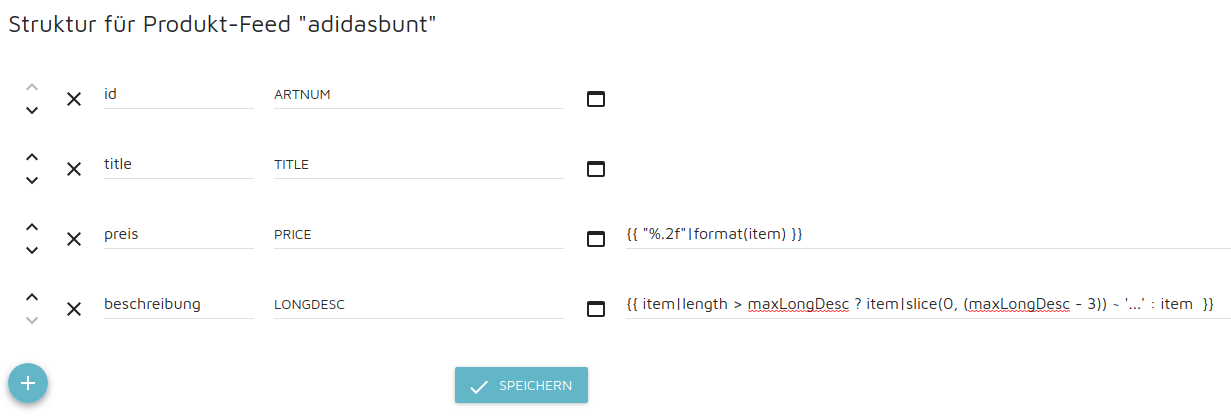Delete the beschreibung field row
Screen dimensions: 1231x416
74,309
